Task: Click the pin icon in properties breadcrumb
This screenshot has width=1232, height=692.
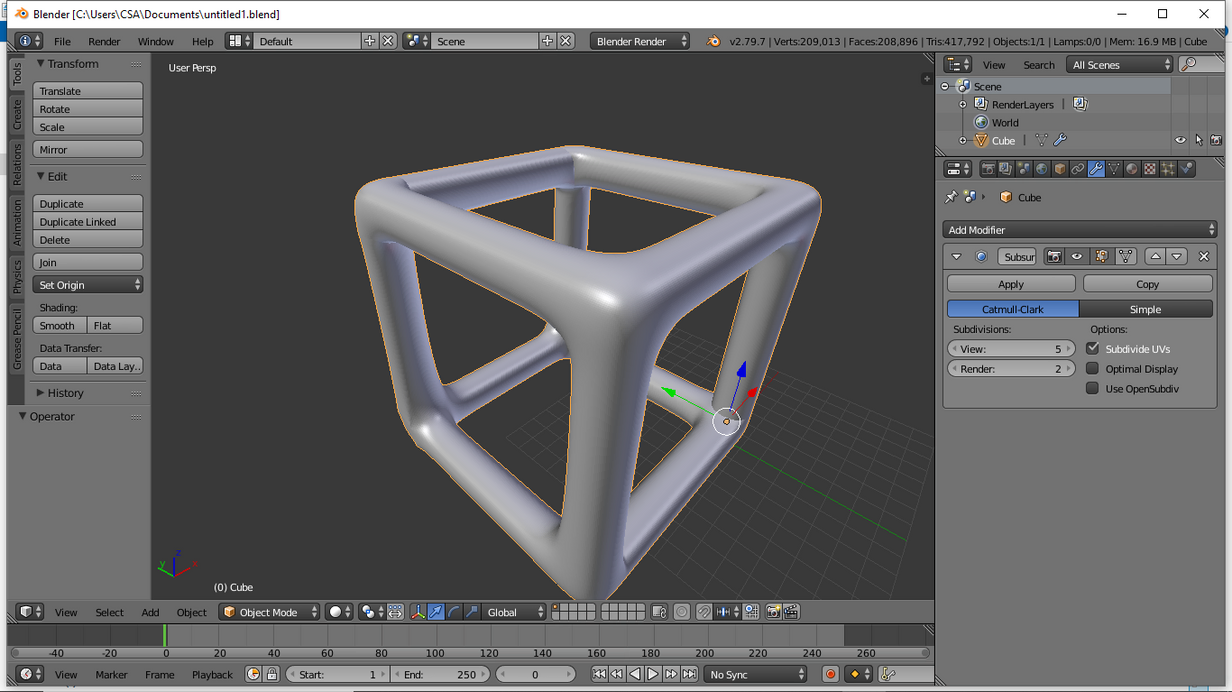Action: coord(951,197)
